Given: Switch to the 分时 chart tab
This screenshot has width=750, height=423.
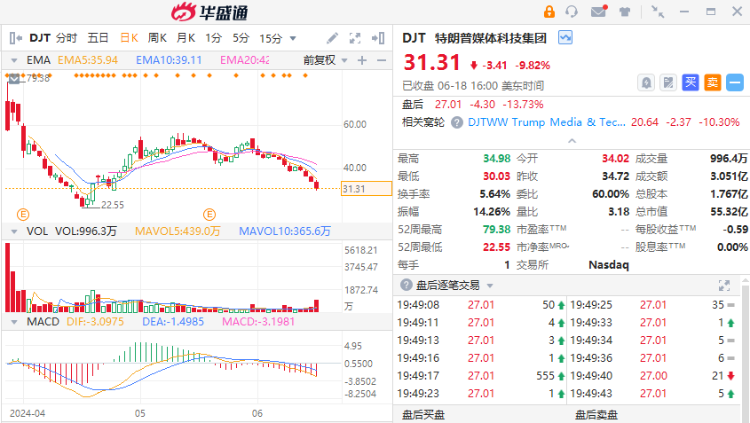Looking at the screenshot, I should point(66,38).
